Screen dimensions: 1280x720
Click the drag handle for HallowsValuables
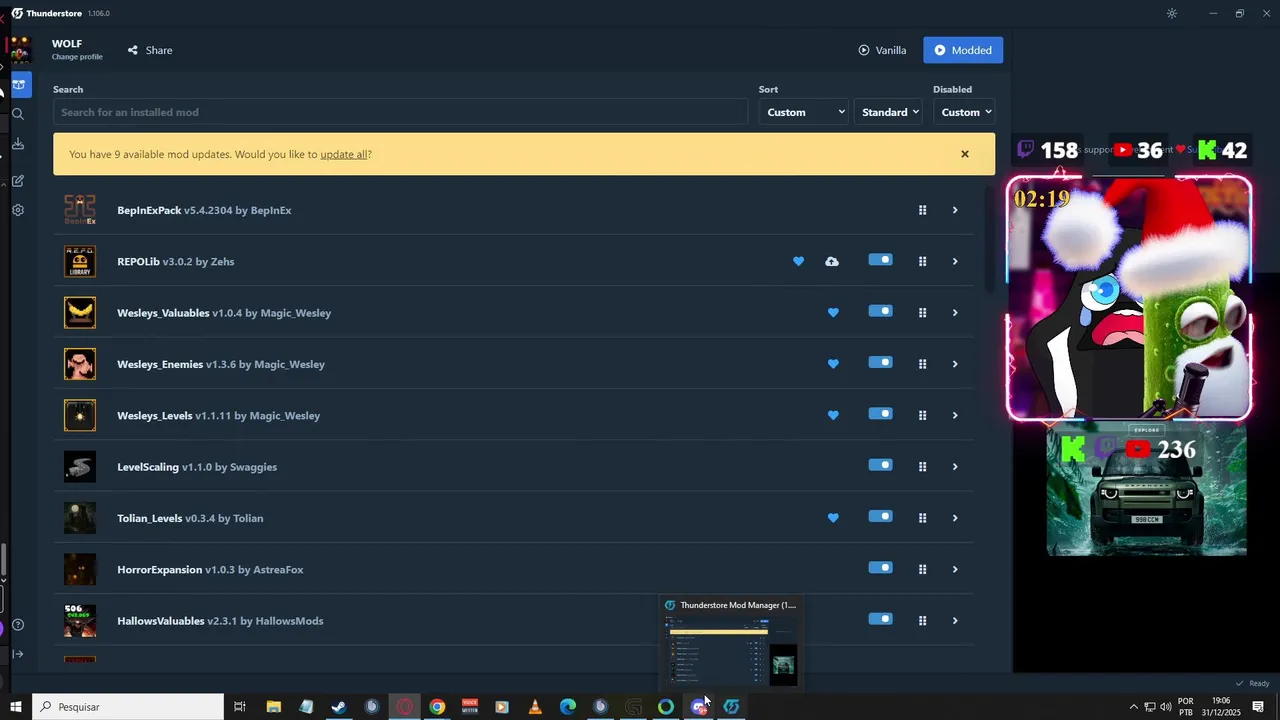point(922,621)
